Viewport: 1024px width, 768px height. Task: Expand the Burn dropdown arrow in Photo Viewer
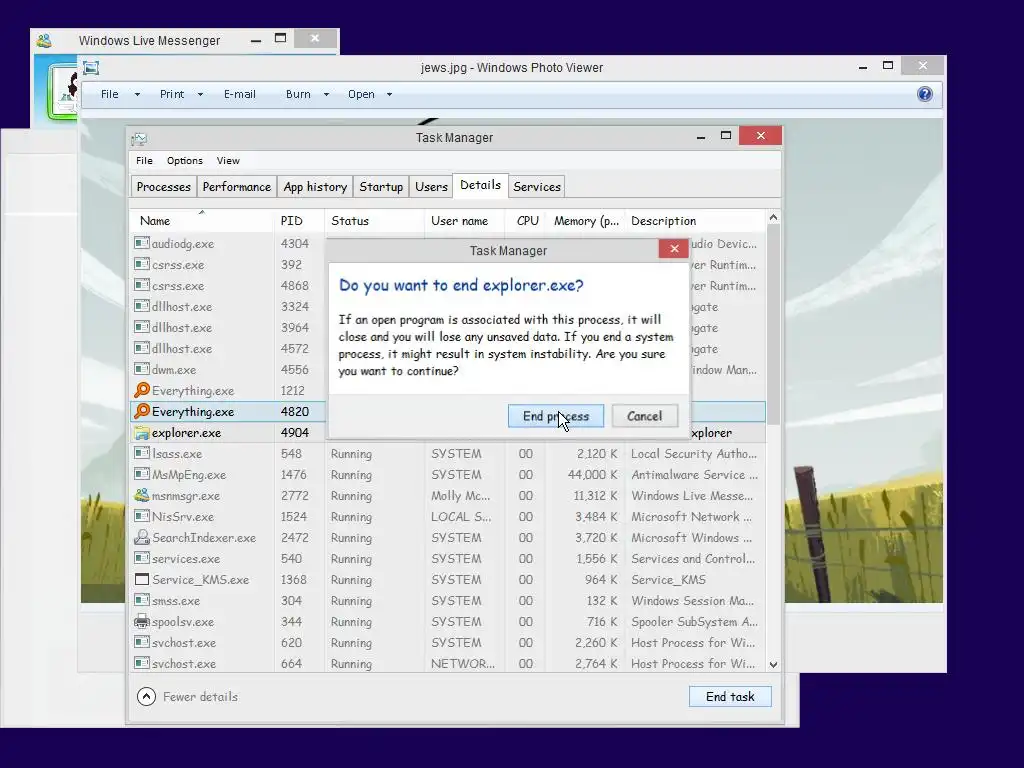(327, 95)
